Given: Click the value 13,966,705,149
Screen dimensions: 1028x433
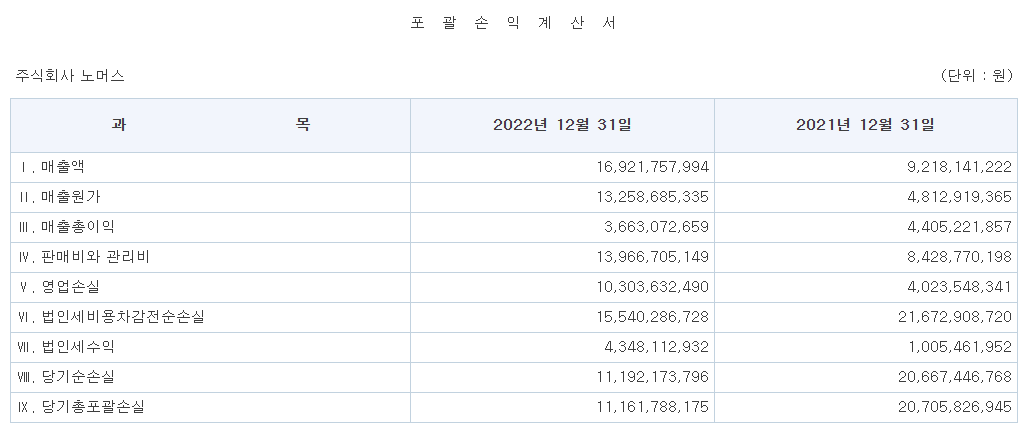Looking at the screenshot, I should pyautogui.click(x=653, y=258).
